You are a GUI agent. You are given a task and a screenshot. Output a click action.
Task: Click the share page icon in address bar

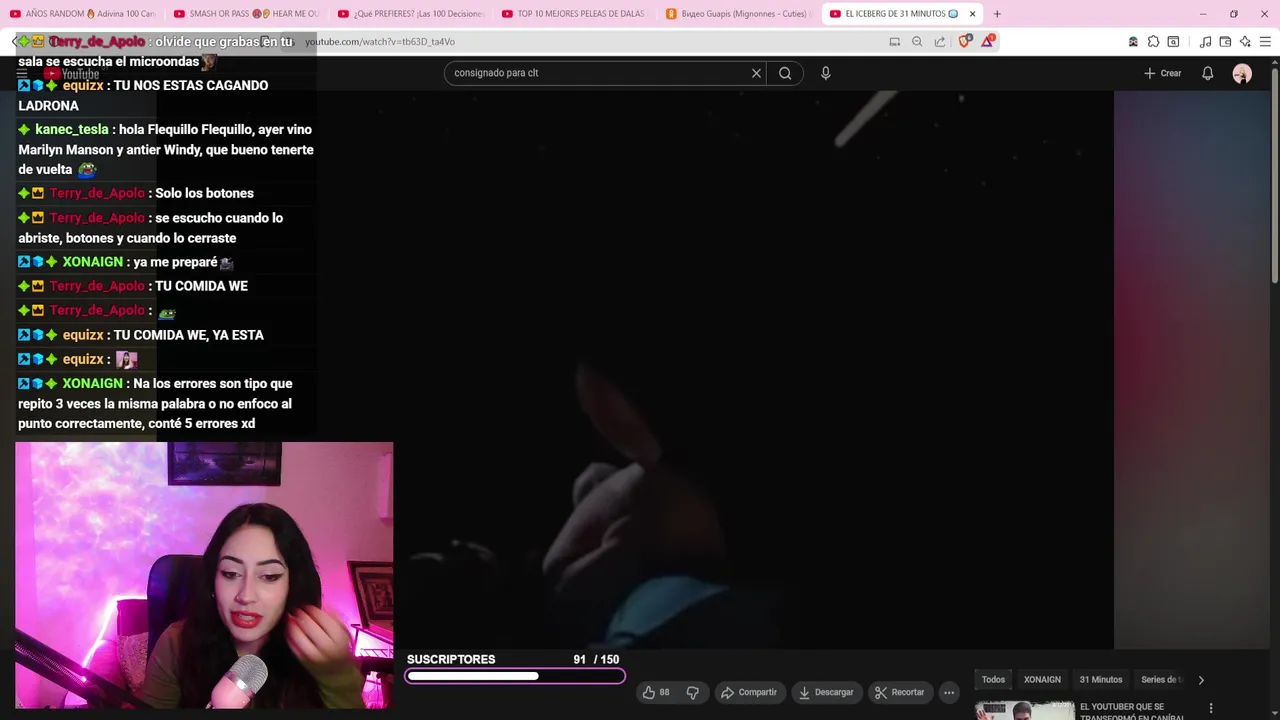tap(940, 41)
